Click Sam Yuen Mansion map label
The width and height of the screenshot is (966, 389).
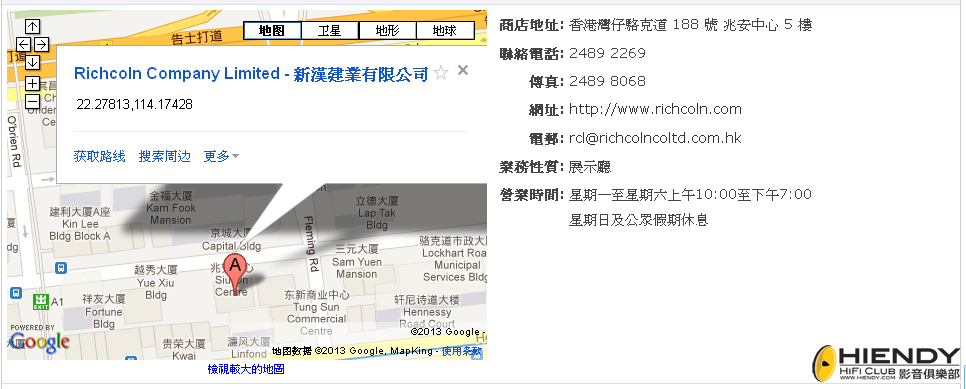tap(357, 261)
